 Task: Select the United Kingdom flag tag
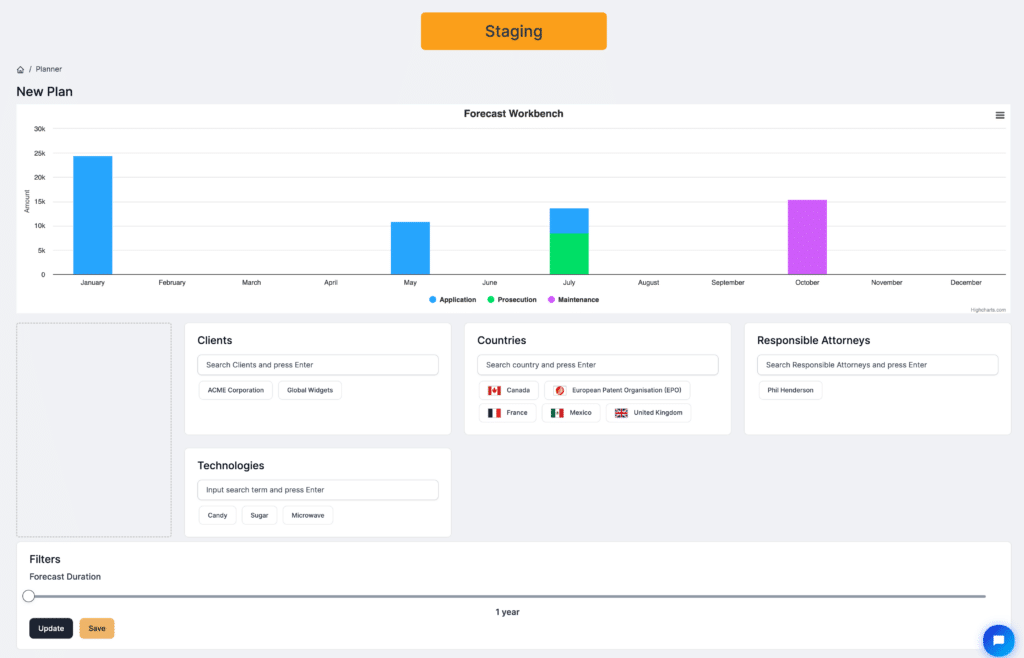tap(648, 413)
